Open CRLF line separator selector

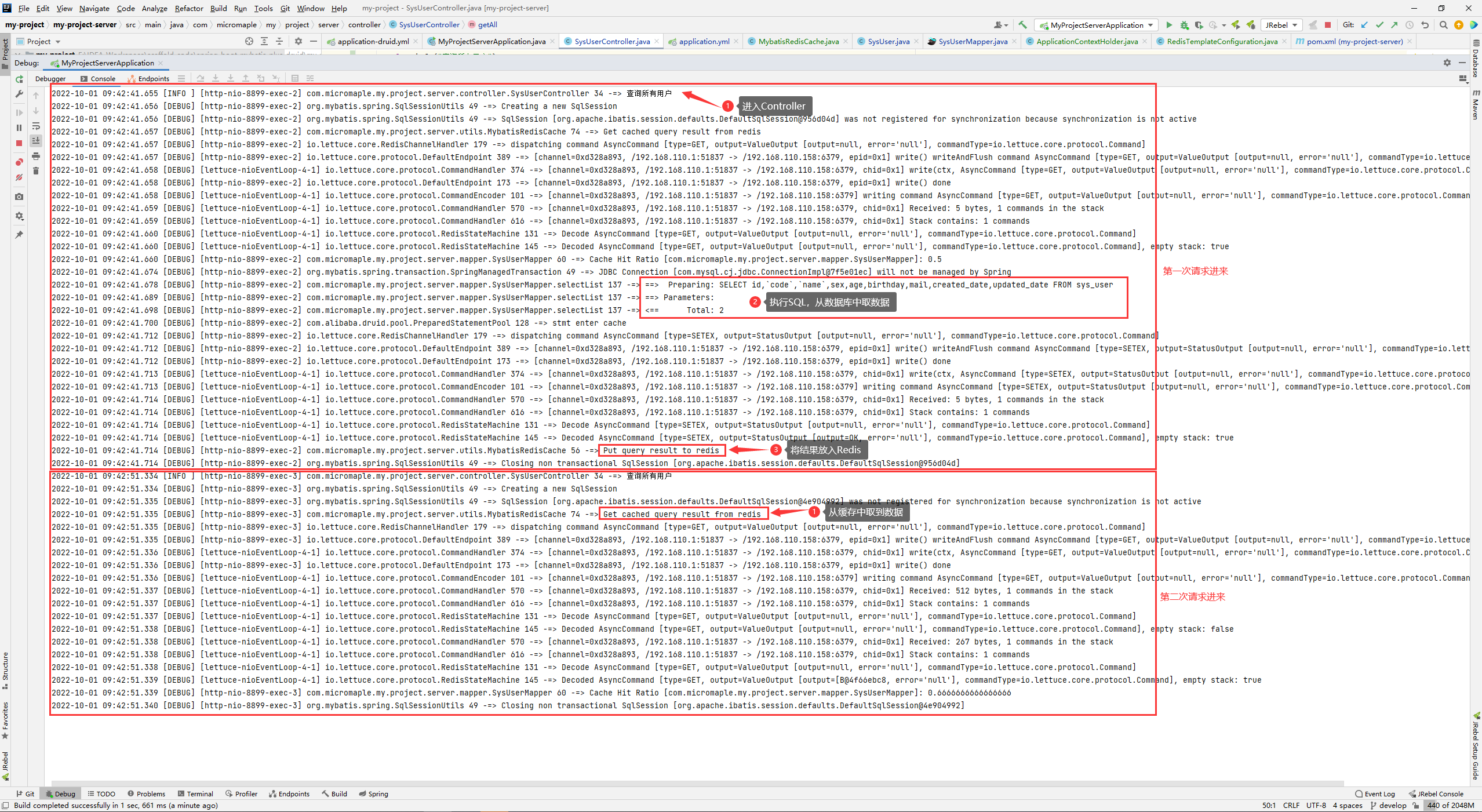pyautogui.click(x=1291, y=805)
